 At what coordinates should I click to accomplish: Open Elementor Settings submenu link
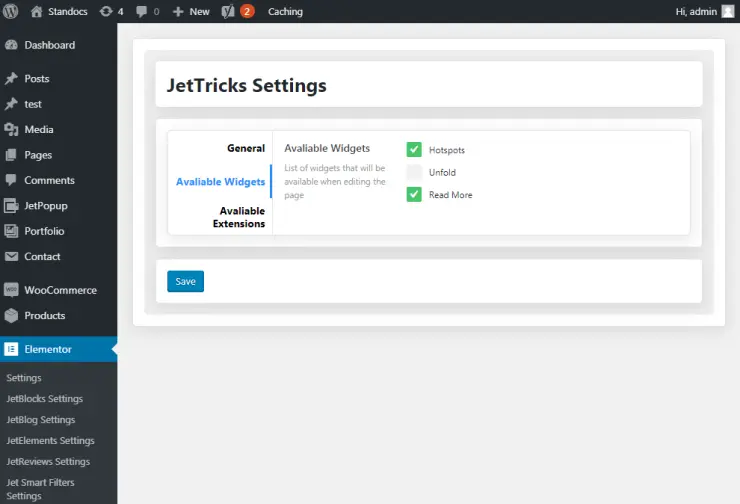tap(24, 378)
